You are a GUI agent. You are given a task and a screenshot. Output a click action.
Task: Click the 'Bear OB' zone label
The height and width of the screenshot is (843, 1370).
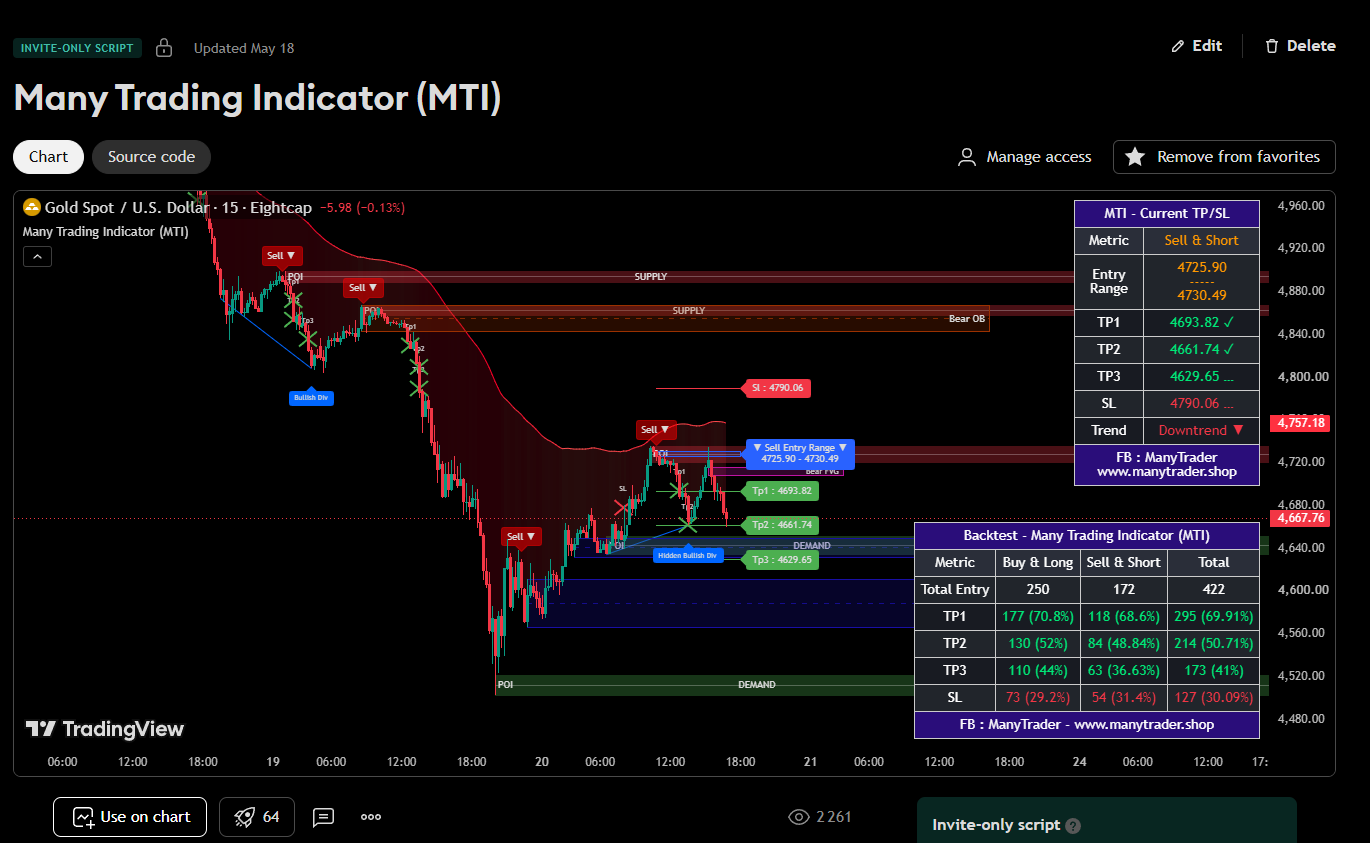coord(966,319)
